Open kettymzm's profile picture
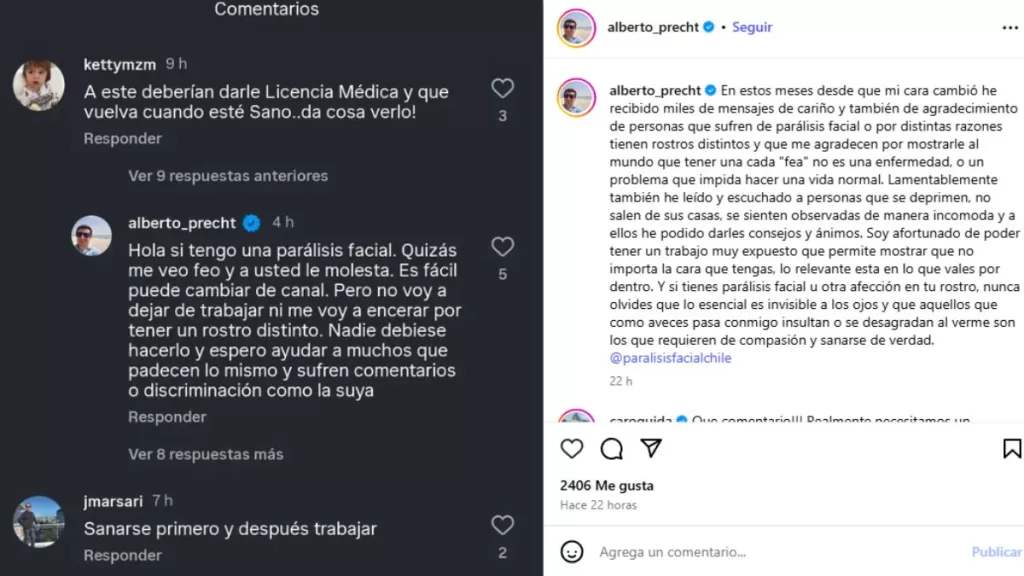Screen dimensions: 1024x576 [x=39, y=84]
